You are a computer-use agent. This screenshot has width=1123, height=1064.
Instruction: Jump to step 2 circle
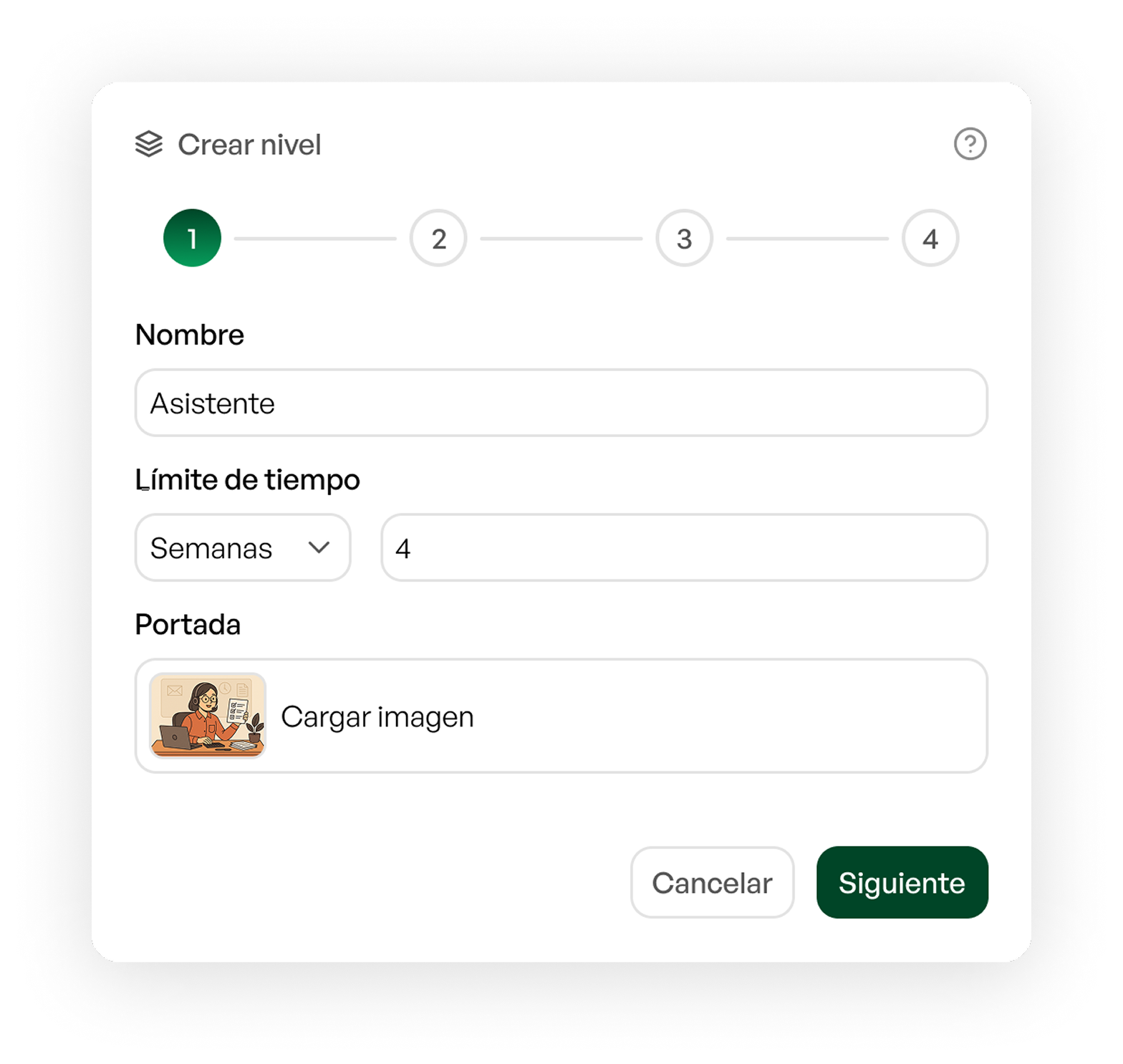pos(438,238)
